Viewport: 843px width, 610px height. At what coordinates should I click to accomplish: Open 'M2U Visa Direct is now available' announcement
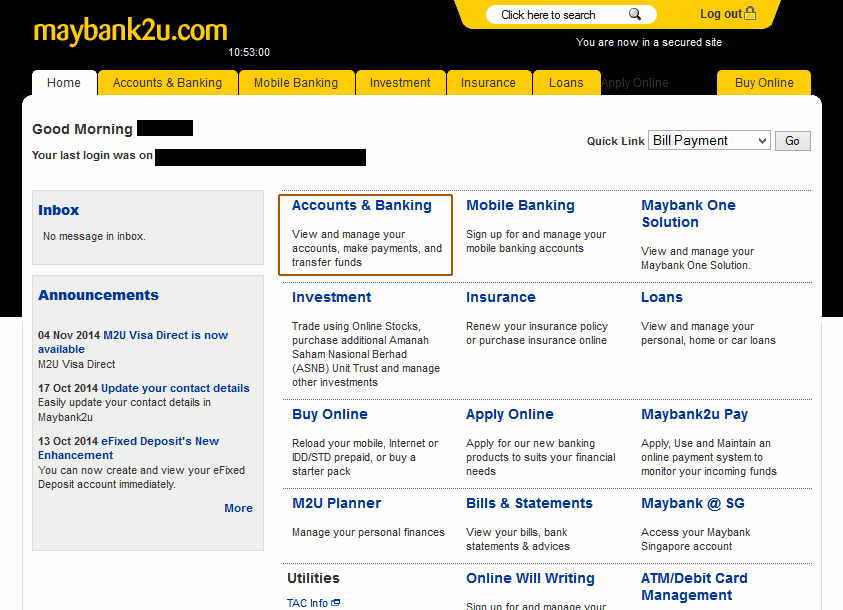(133, 342)
